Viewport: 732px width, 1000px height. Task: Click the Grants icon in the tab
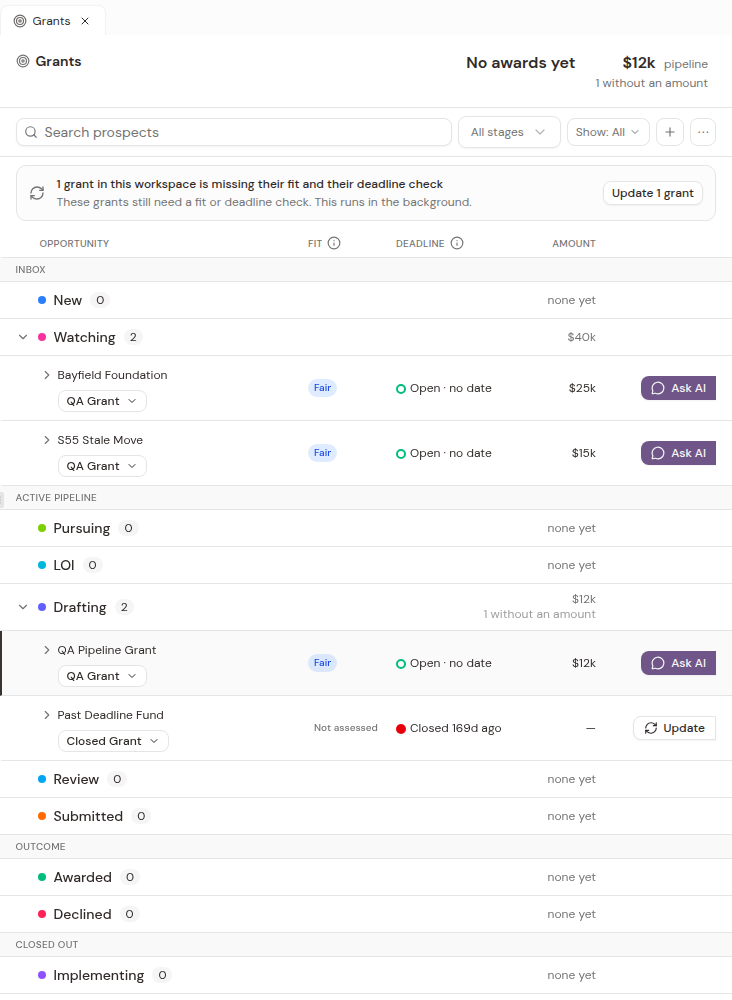(x=20, y=21)
